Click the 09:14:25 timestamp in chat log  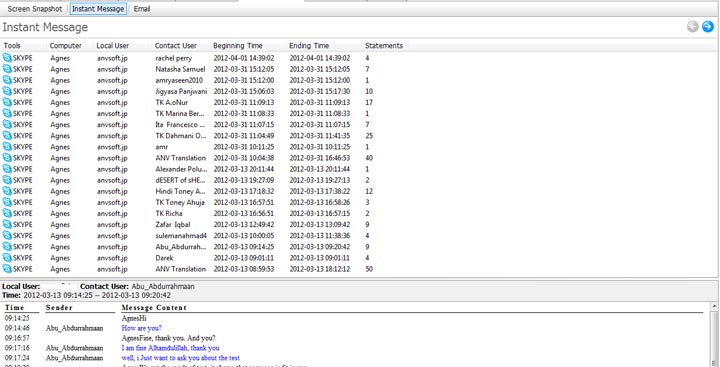(x=17, y=318)
